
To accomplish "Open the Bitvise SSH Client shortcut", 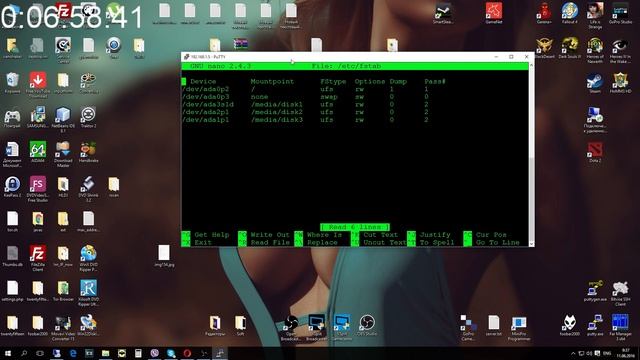I will 620,292.
